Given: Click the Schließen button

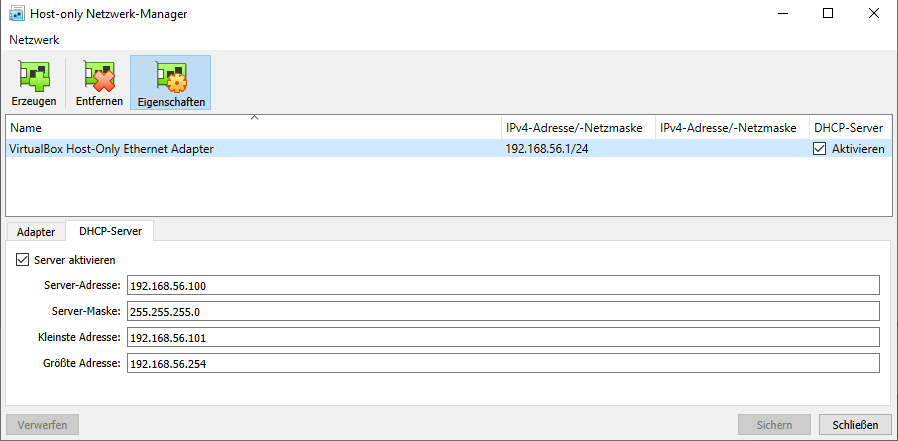Looking at the screenshot, I should point(856,425).
